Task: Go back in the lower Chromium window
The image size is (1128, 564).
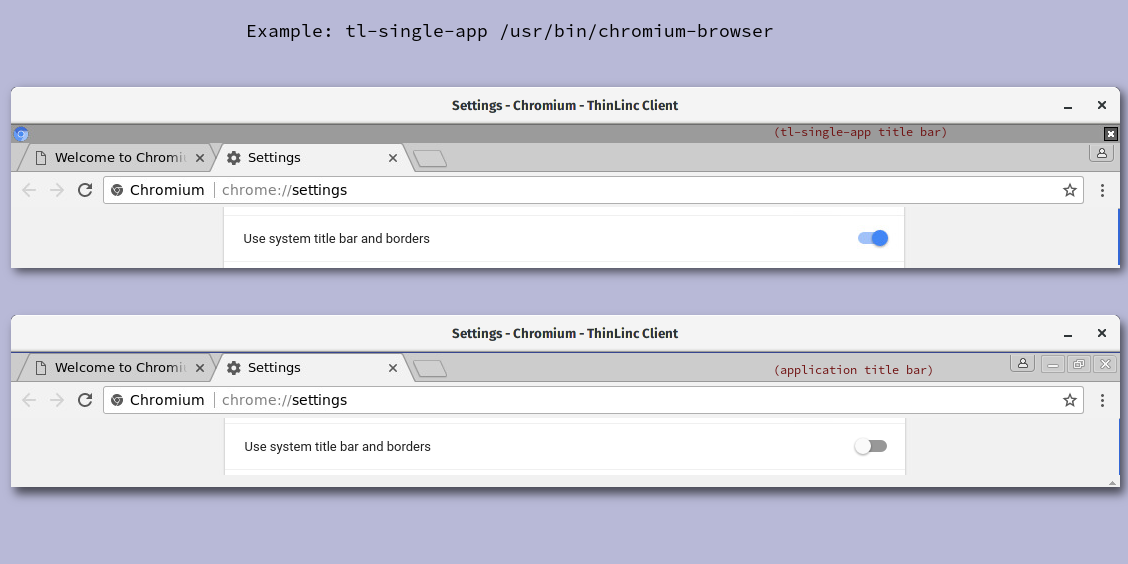Action: point(29,400)
